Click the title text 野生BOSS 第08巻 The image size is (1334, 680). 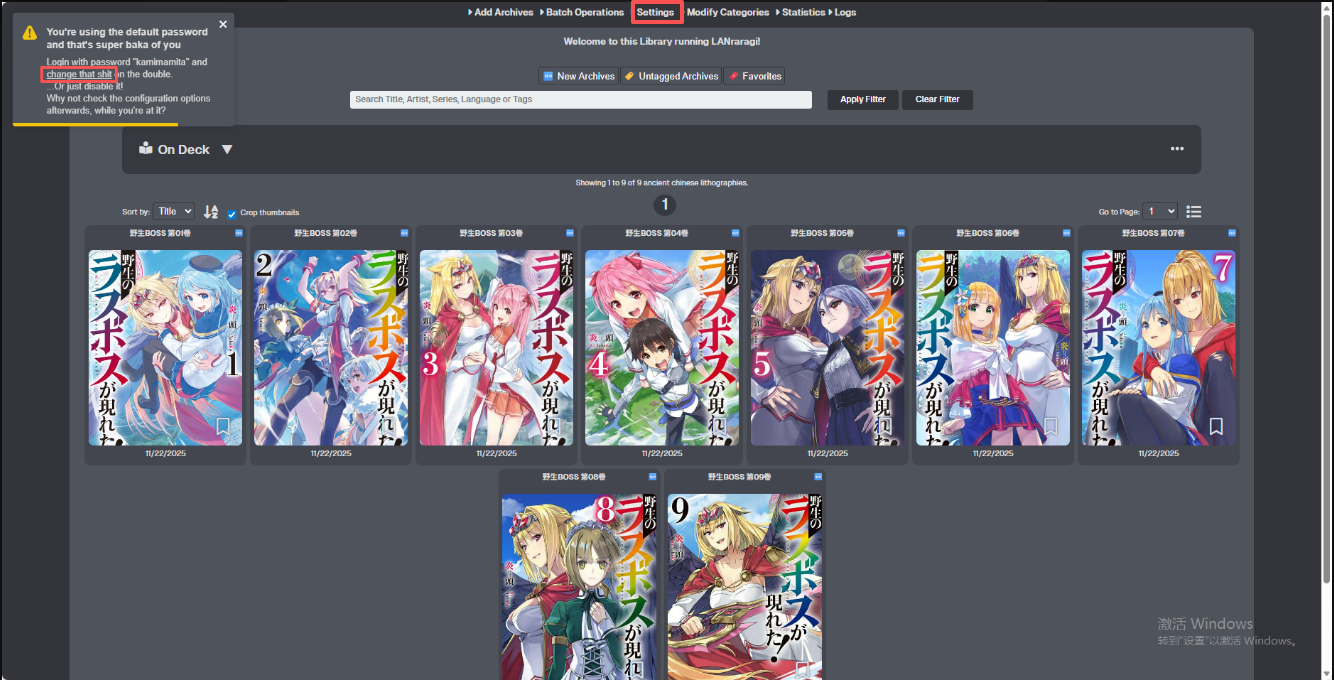click(x=574, y=477)
